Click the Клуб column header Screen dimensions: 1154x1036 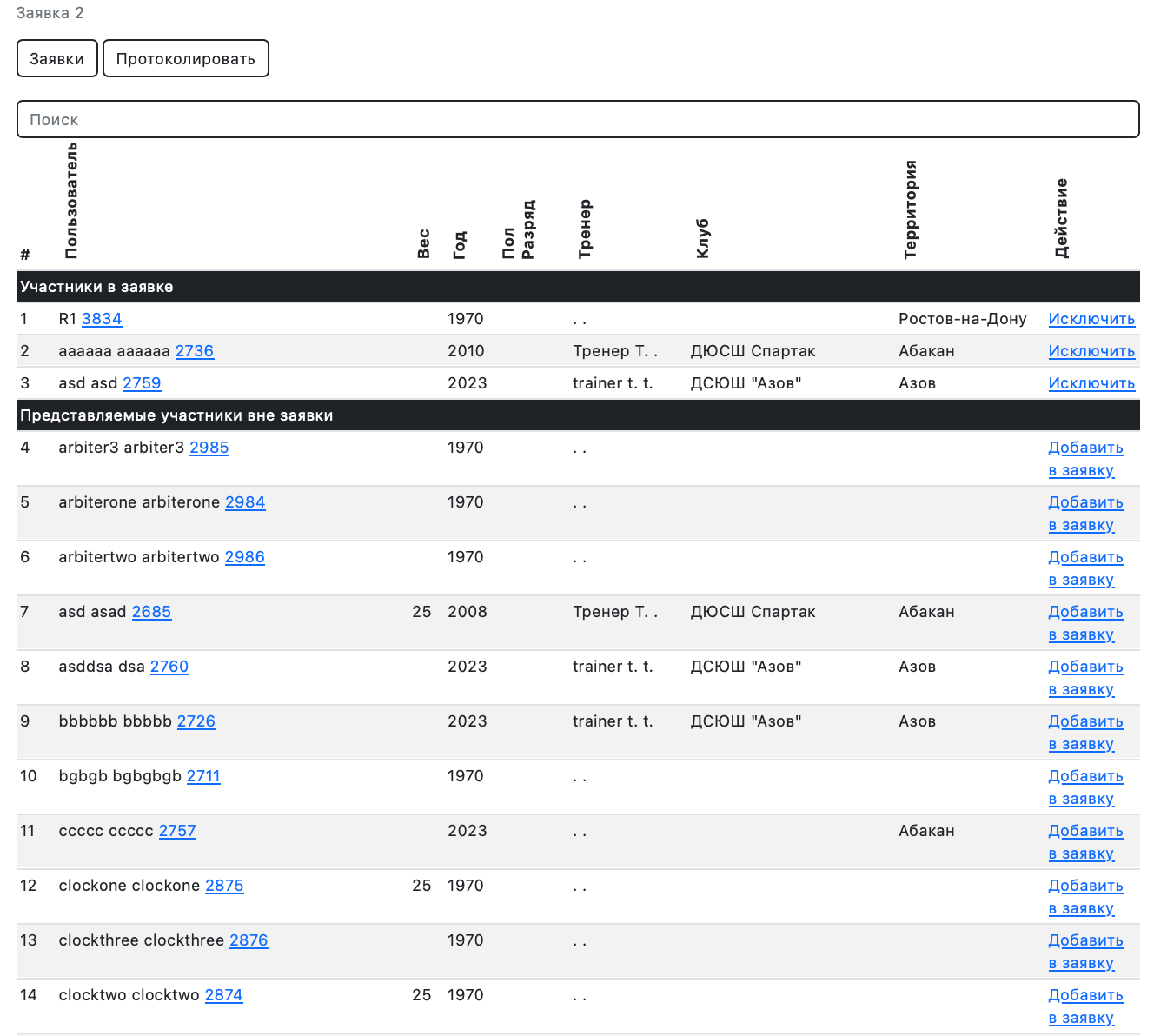702,238
